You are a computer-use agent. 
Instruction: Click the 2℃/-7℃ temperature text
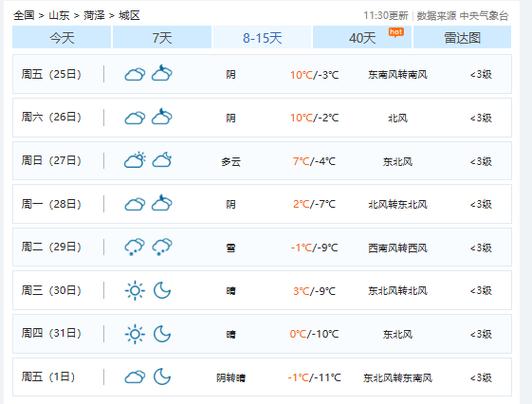tap(315, 204)
